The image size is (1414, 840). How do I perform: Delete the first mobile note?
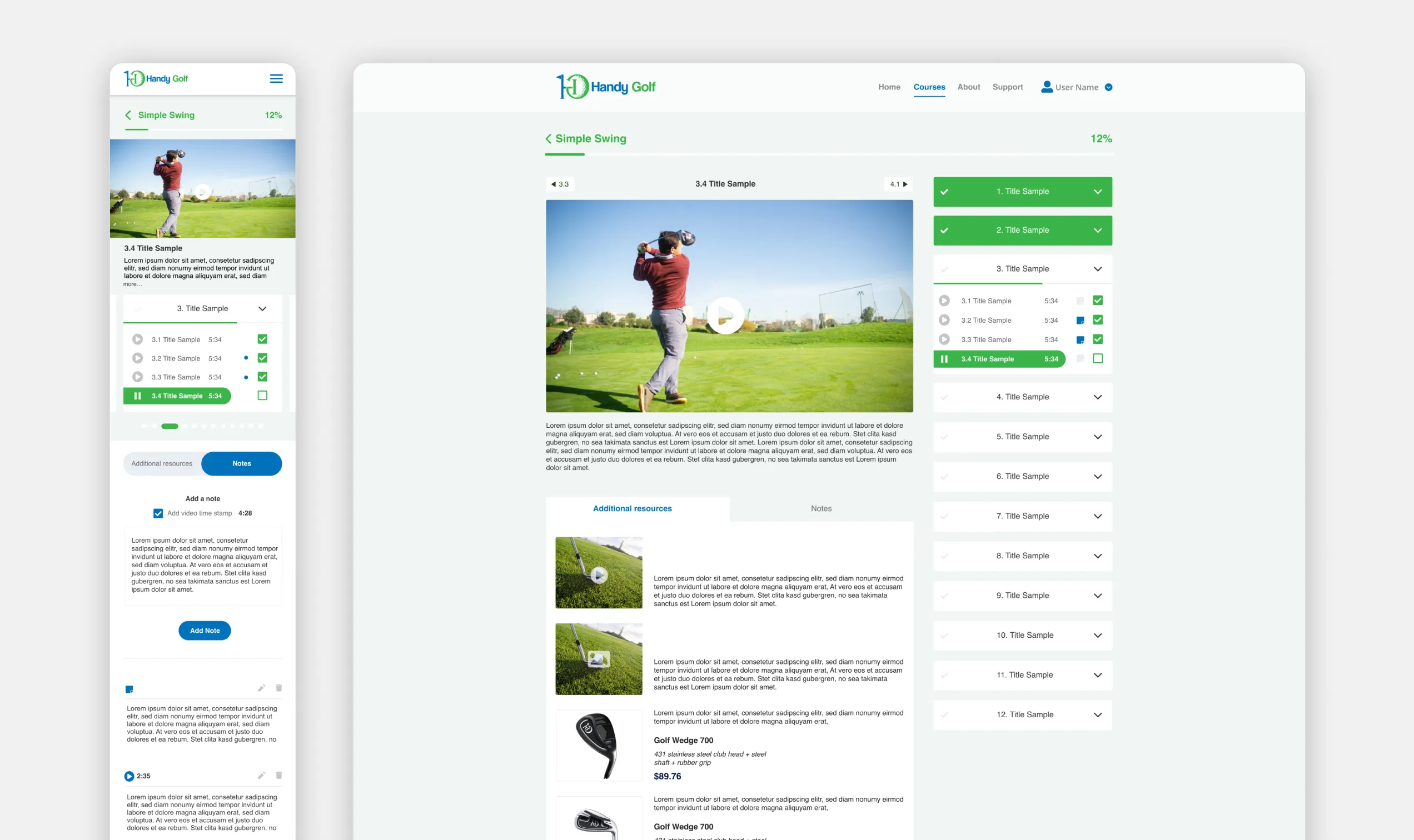[x=278, y=688]
